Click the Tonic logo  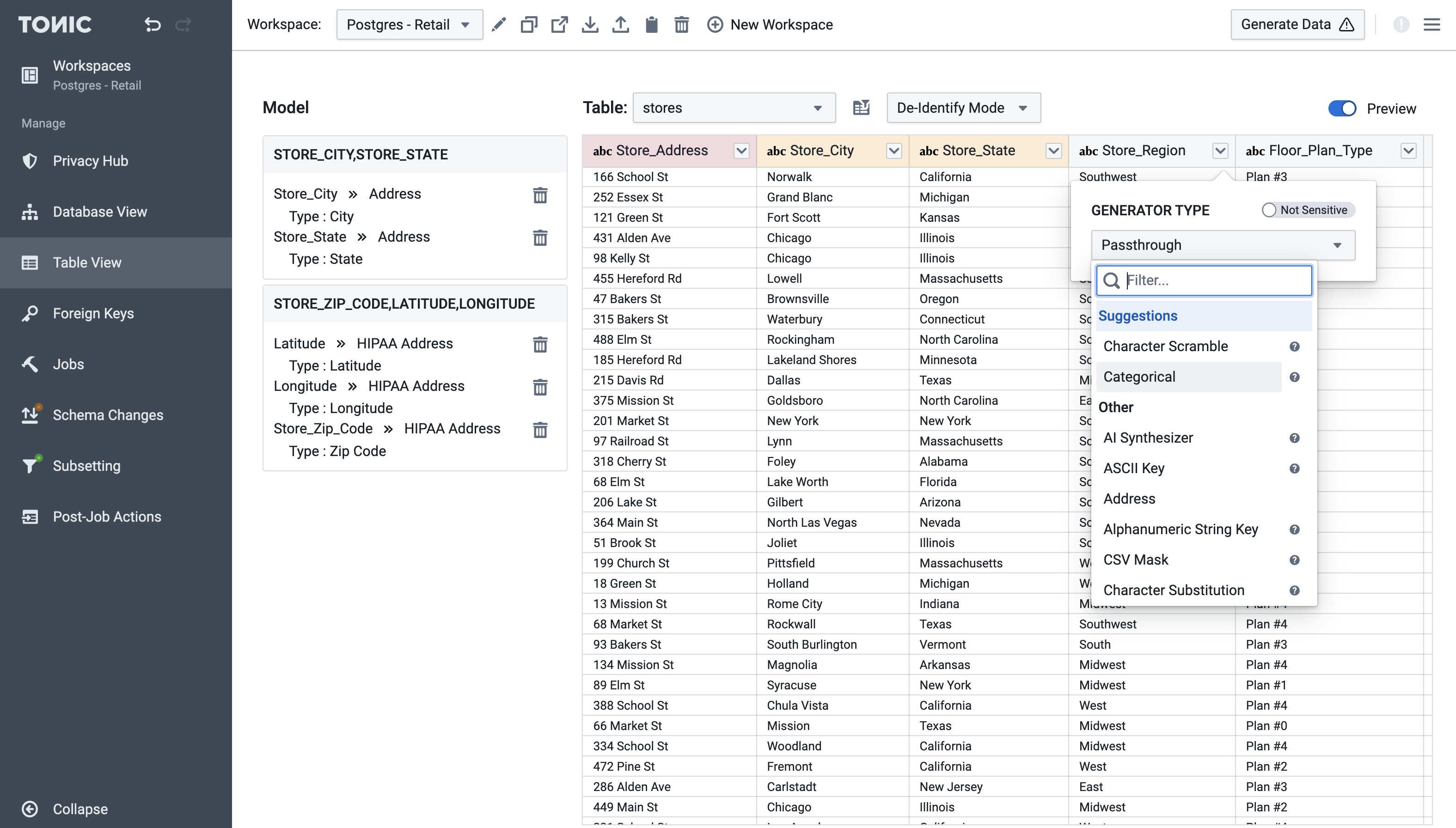(55, 24)
